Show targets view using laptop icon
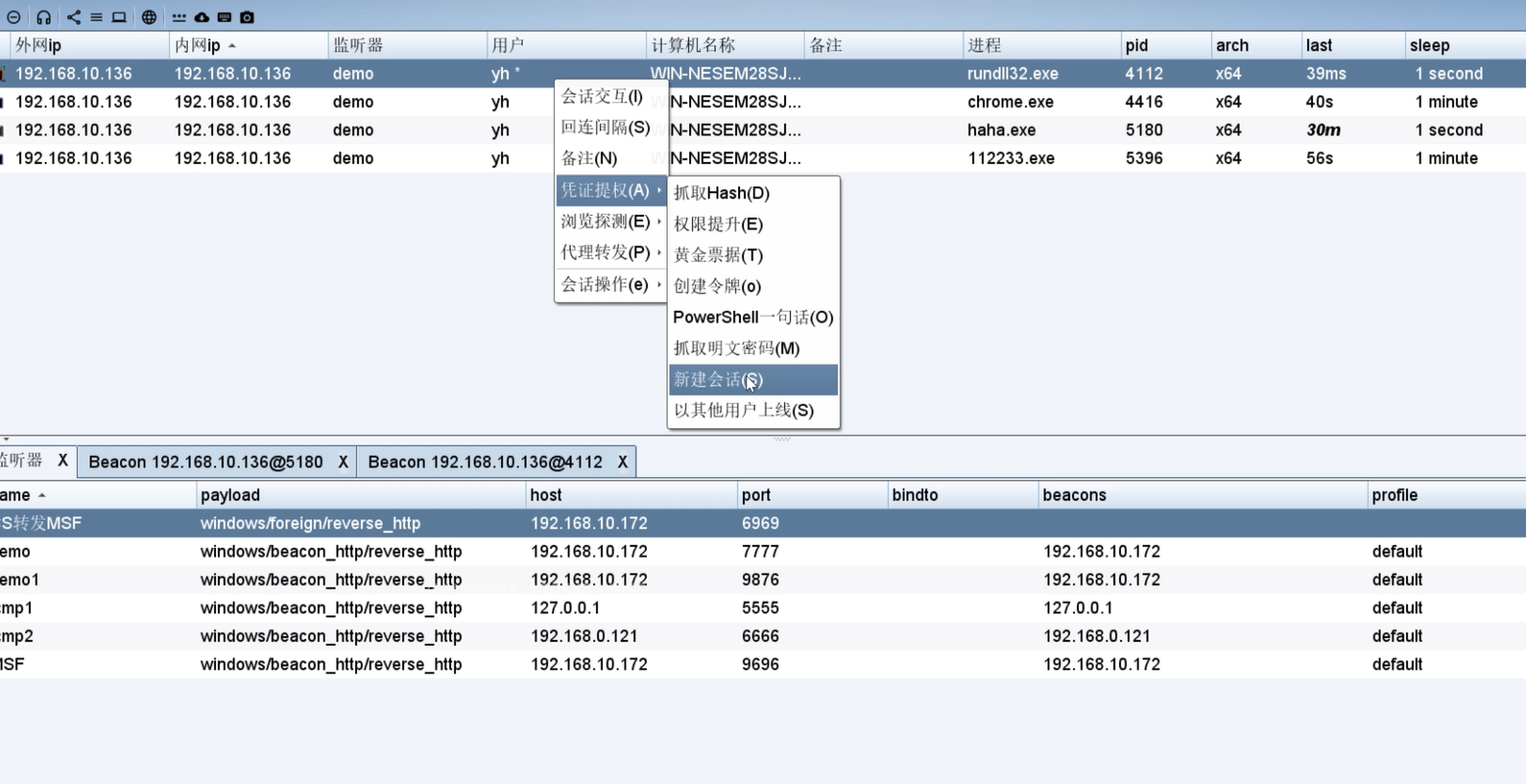1526x784 pixels. (x=119, y=17)
